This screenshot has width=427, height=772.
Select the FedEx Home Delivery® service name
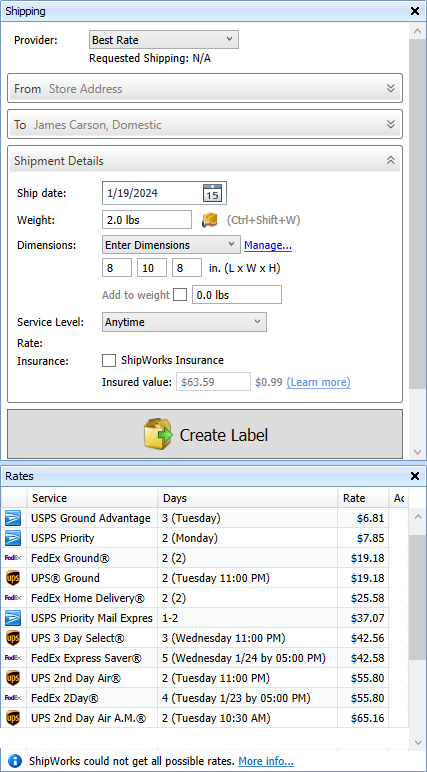[88, 598]
